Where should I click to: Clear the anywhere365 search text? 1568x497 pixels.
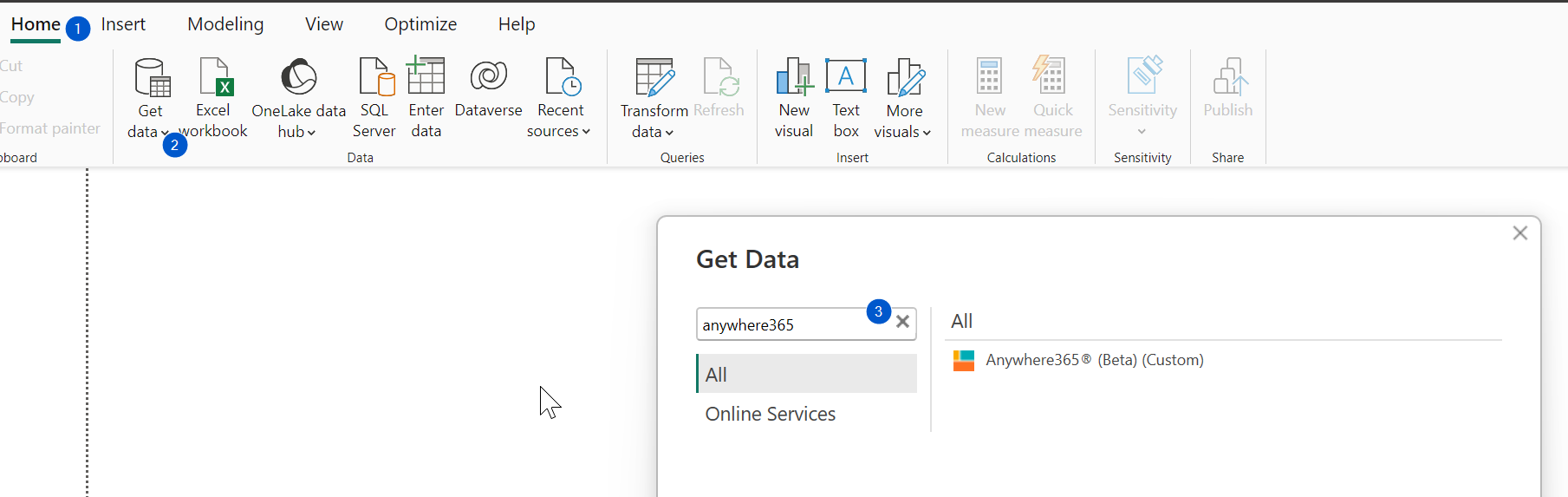coord(902,322)
